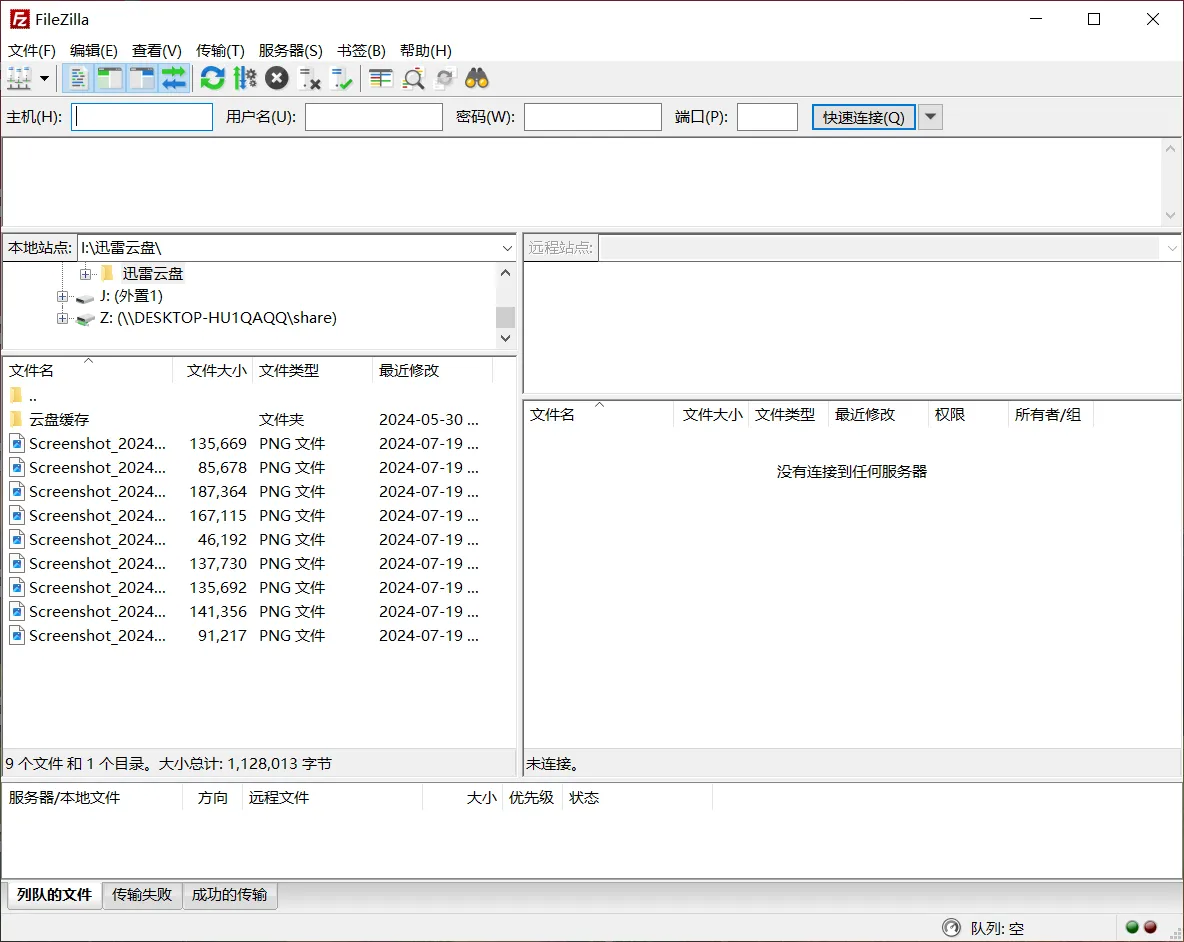Select PNG file icon sized 135,669
The width and height of the screenshot is (1184, 942).
pyautogui.click(x=17, y=443)
